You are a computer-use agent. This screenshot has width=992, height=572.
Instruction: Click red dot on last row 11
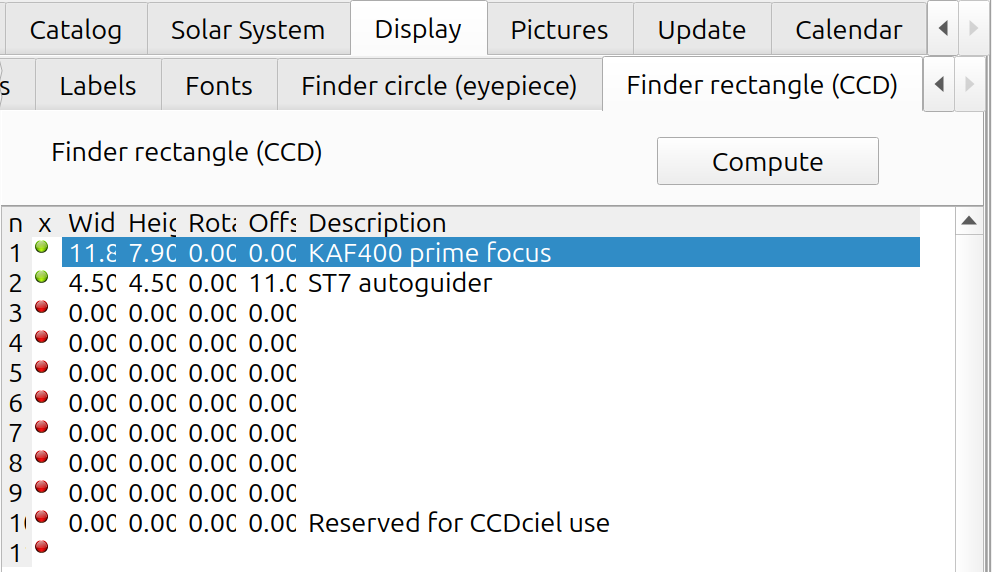pyautogui.click(x=42, y=547)
